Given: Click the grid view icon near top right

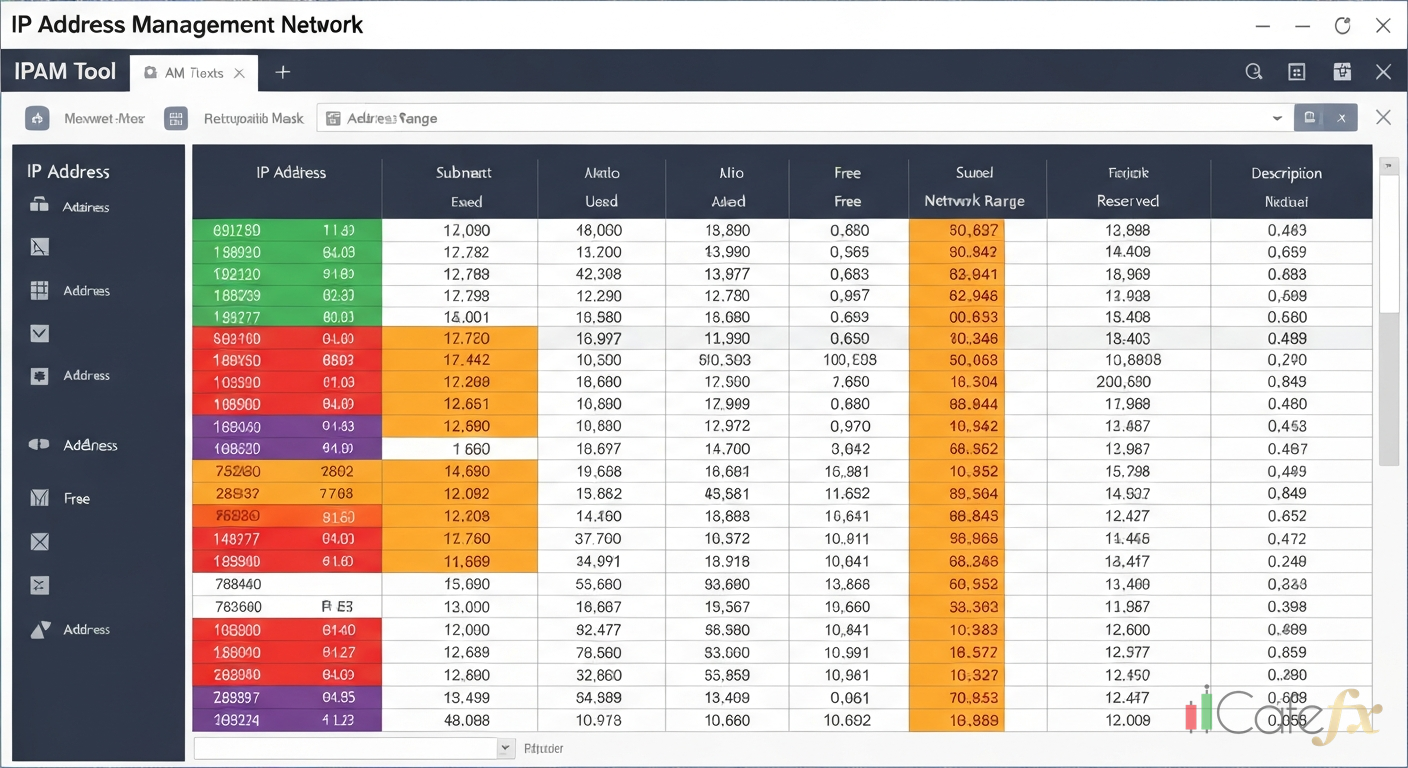Looking at the screenshot, I should pyautogui.click(x=1296, y=72).
